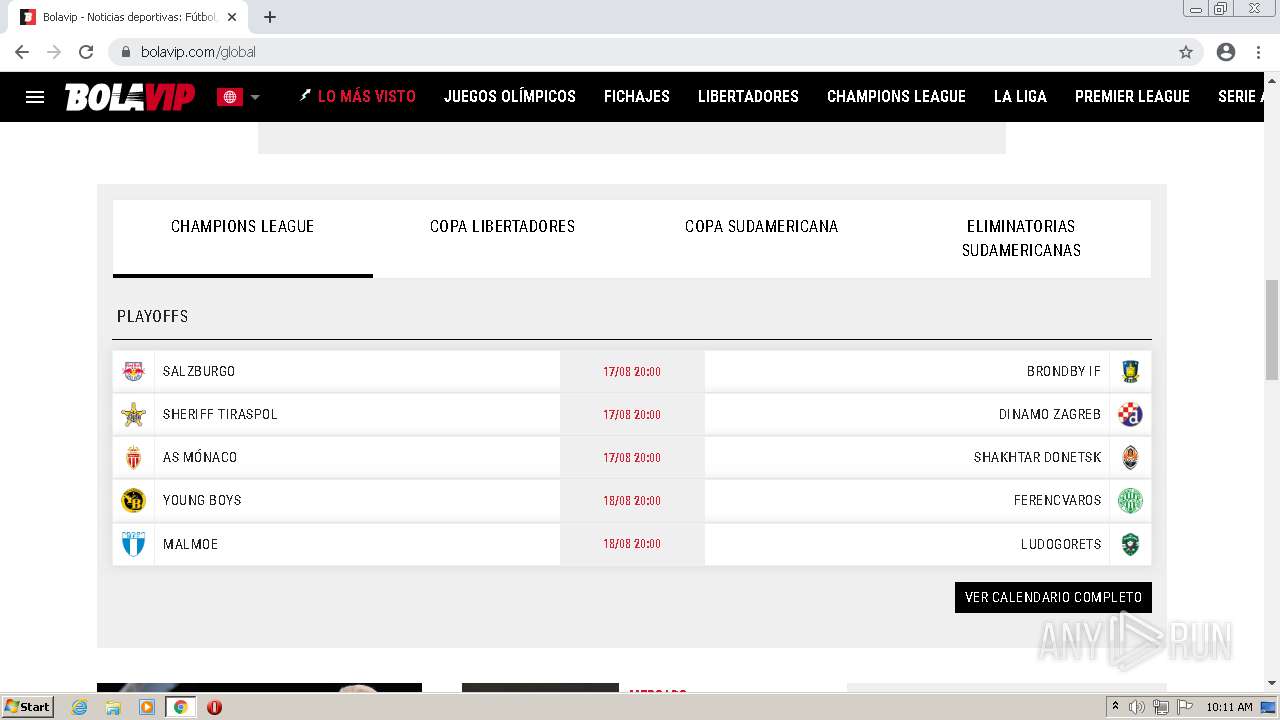This screenshot has width=1280, height=720.
Task: Click the scrollbar down arrow
Action: pos(1272,683)
